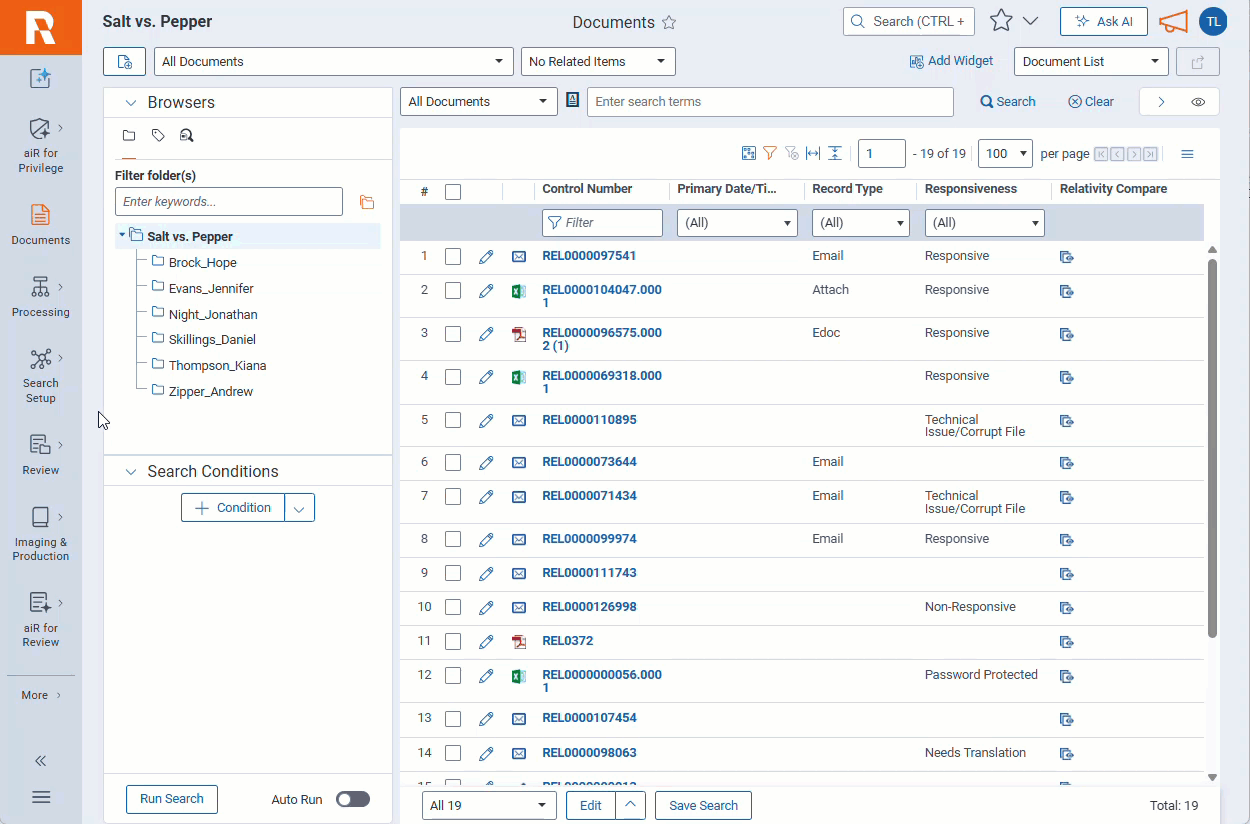Click the reset column sizes icon
1250x824 pixels.
point(813,153)
